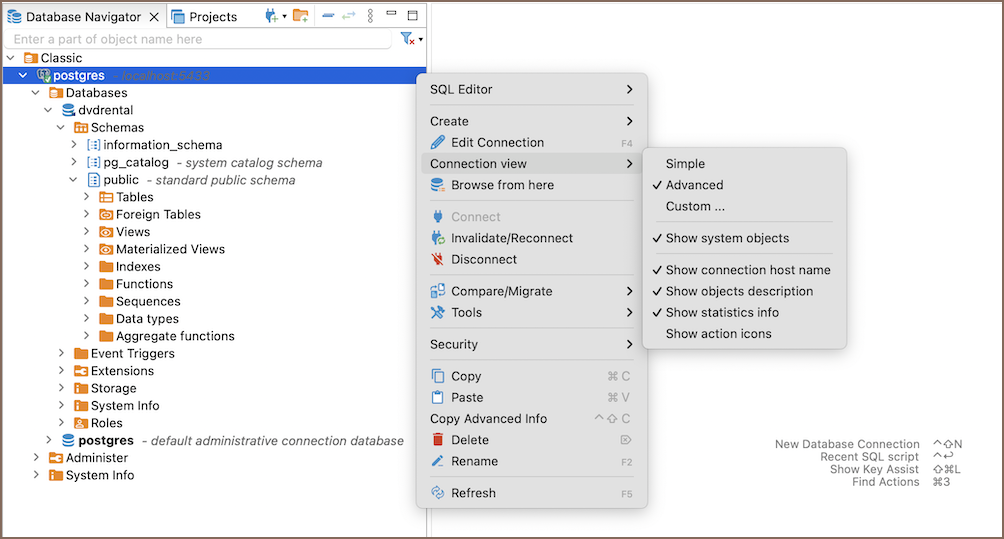This screenshot has height=539, width=1004.
Task: Switch to the Projects tab
Action: (x=212, y=17)
